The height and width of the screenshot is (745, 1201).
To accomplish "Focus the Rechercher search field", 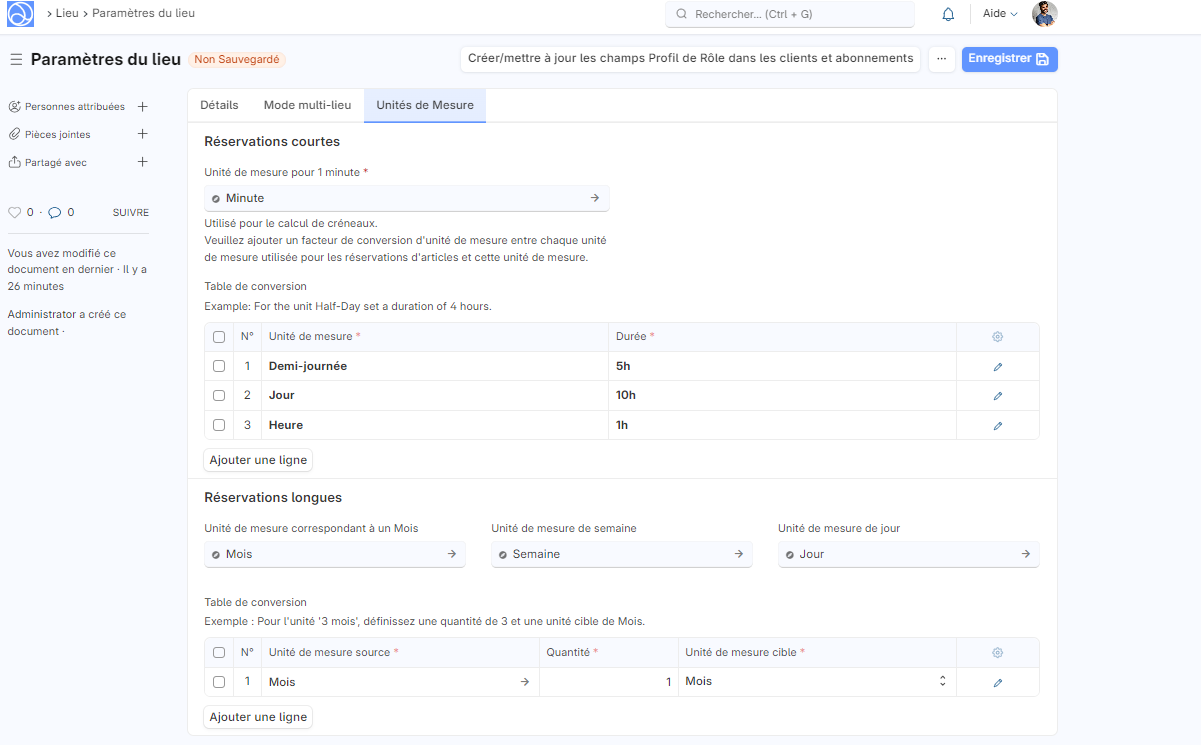I will coord(790,14).
